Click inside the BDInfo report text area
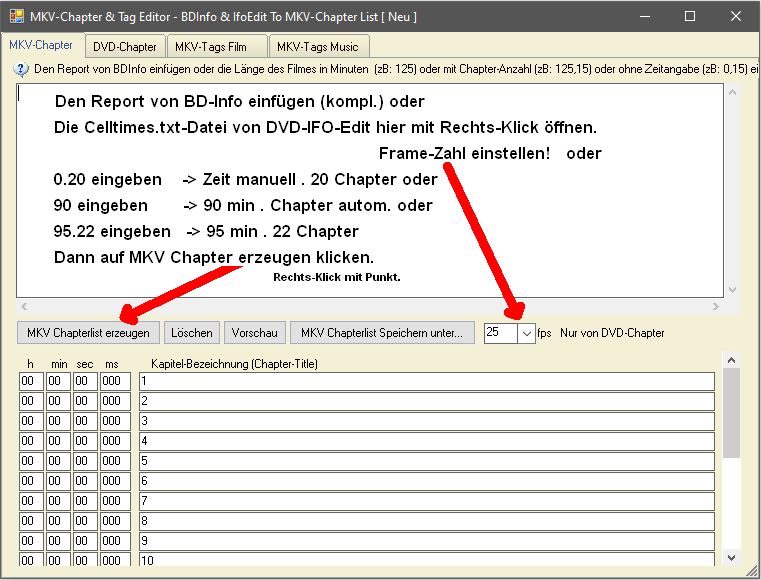This screenshot has height=580, width=761. point(370,190)
